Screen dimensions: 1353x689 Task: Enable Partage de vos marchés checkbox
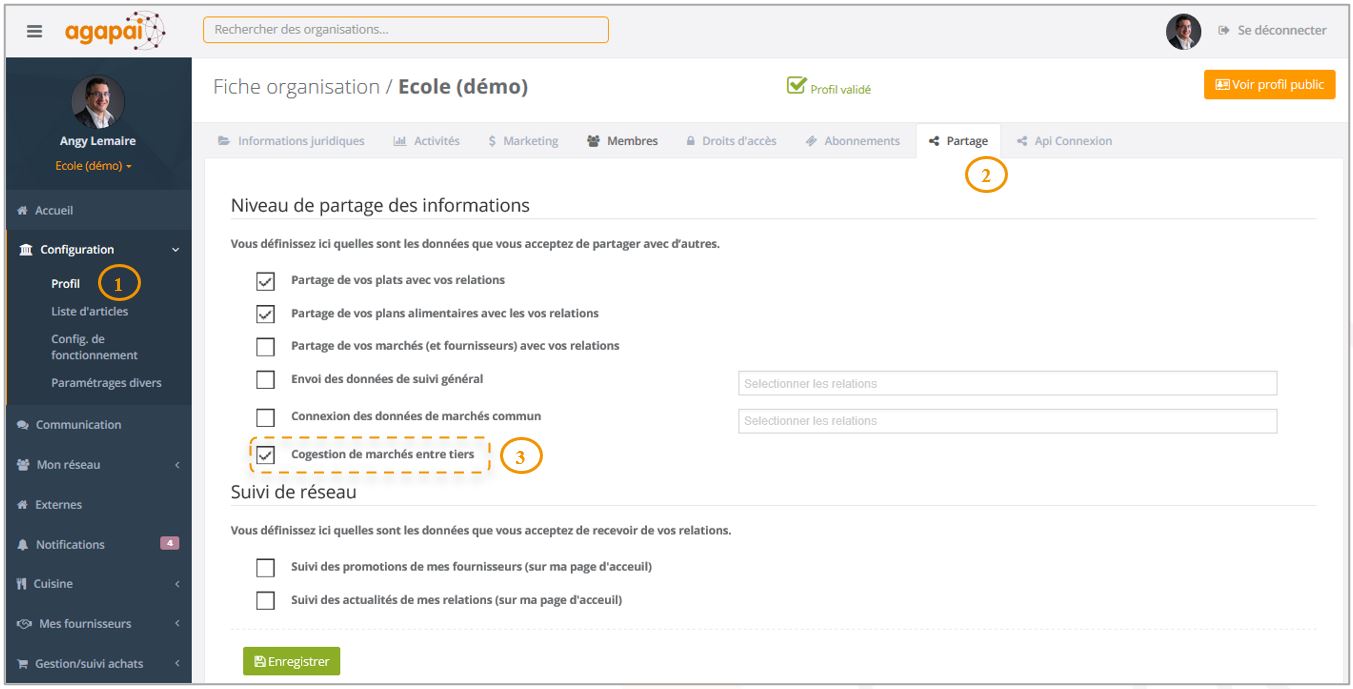[x=266, y=347]
